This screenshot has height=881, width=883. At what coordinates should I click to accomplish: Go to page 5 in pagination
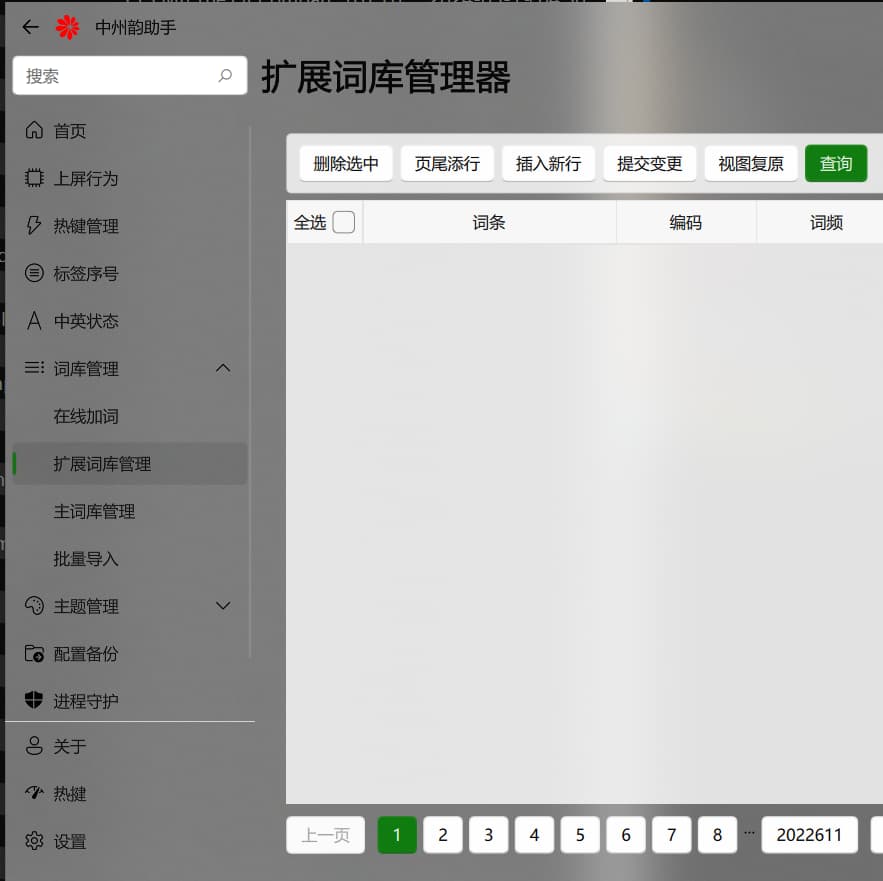pyautogui.click(x=580, y=835)
